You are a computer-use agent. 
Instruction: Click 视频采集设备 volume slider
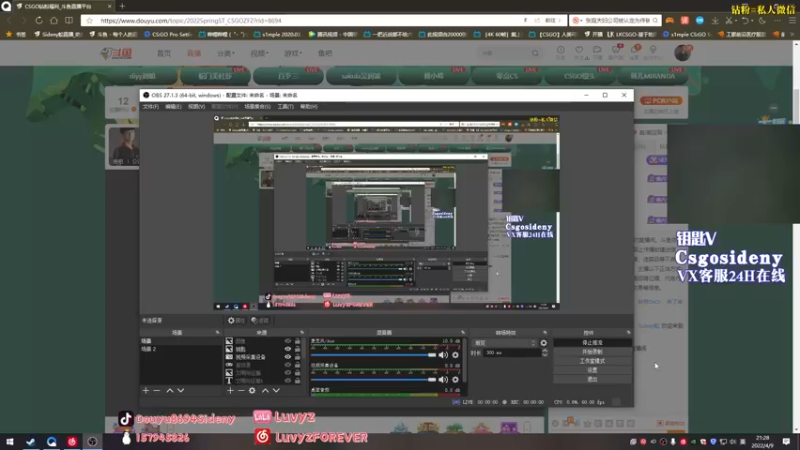(x=373, y=380)
